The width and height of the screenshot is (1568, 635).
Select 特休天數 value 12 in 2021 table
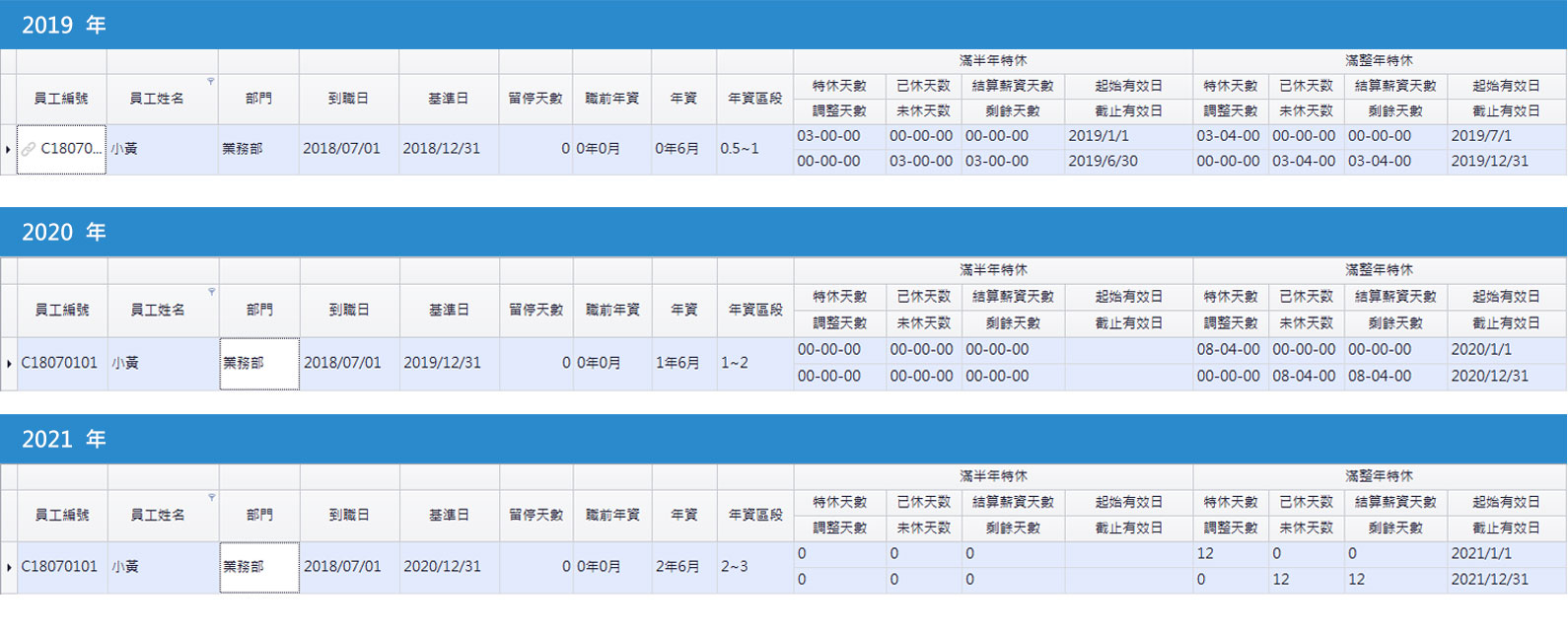point(1231,554)
